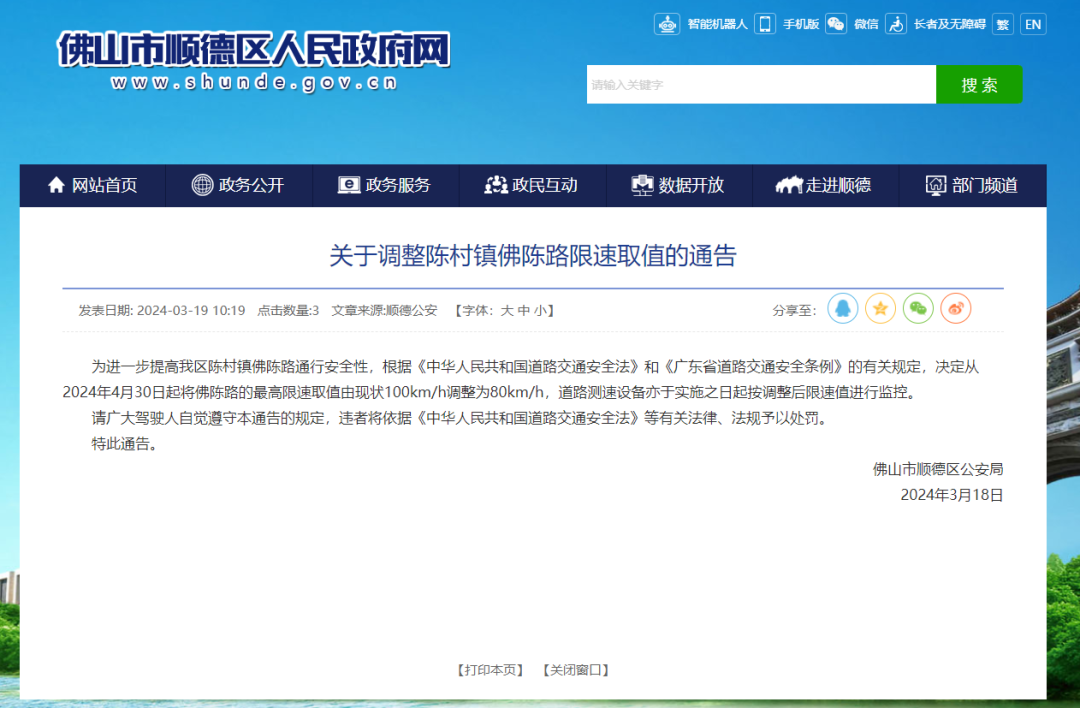Share article to Weibo
The width and height of the screenshot is (1080, 708).
(956, 309)
